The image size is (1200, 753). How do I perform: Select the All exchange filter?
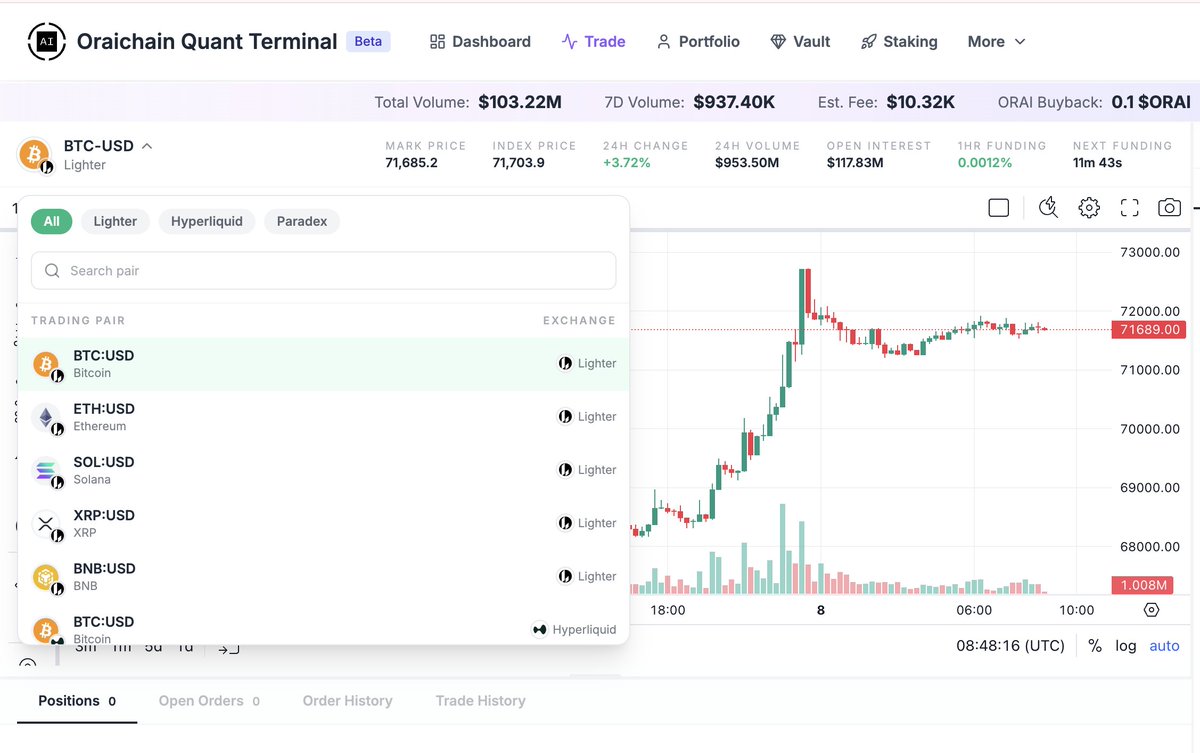click(52, 221)
